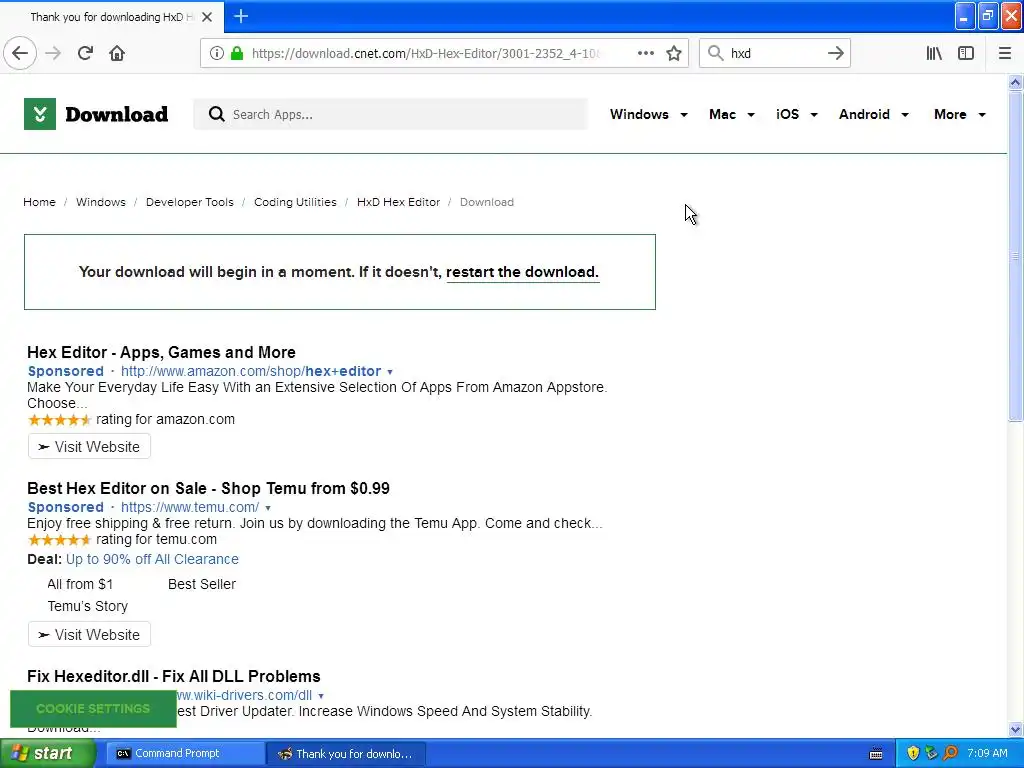Open the Windows breadcrumb link
Screen dimensions: 1024x768
(x=101, y=202)
